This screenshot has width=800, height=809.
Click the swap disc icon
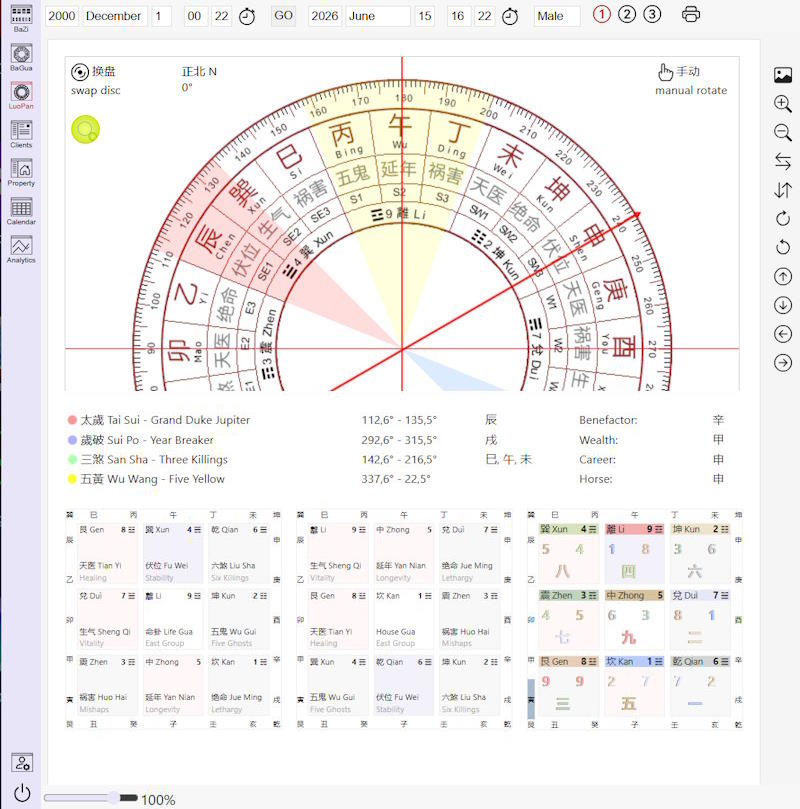pos(79,72)
